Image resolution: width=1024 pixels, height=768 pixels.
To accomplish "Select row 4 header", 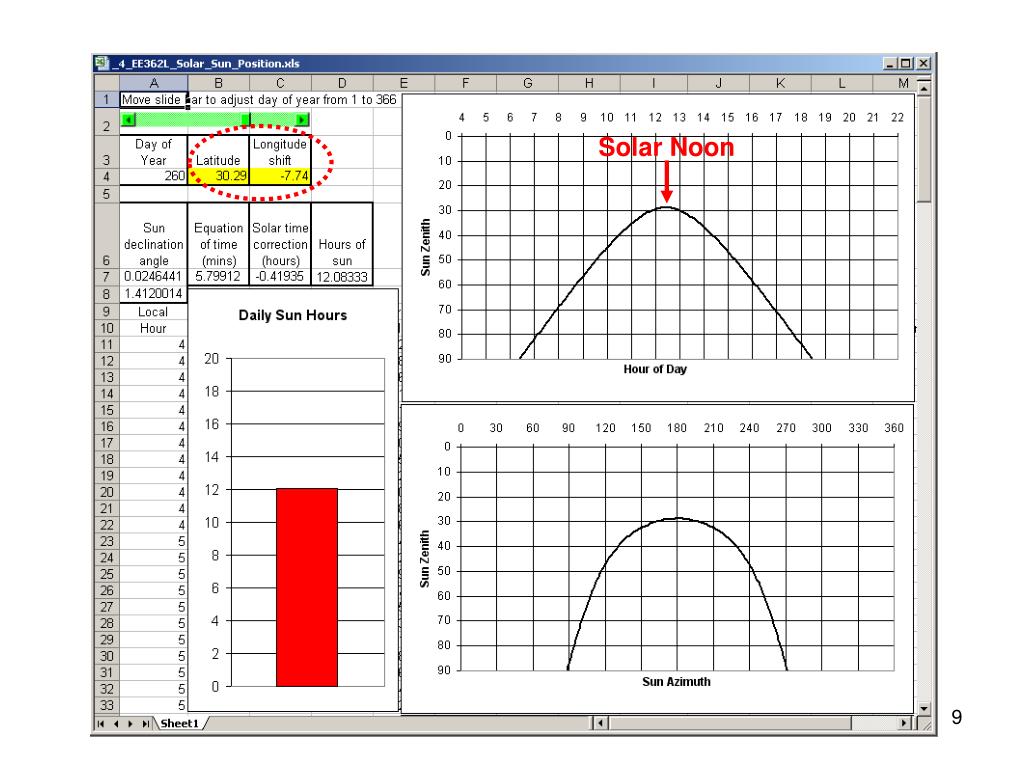I will point(106,176).
